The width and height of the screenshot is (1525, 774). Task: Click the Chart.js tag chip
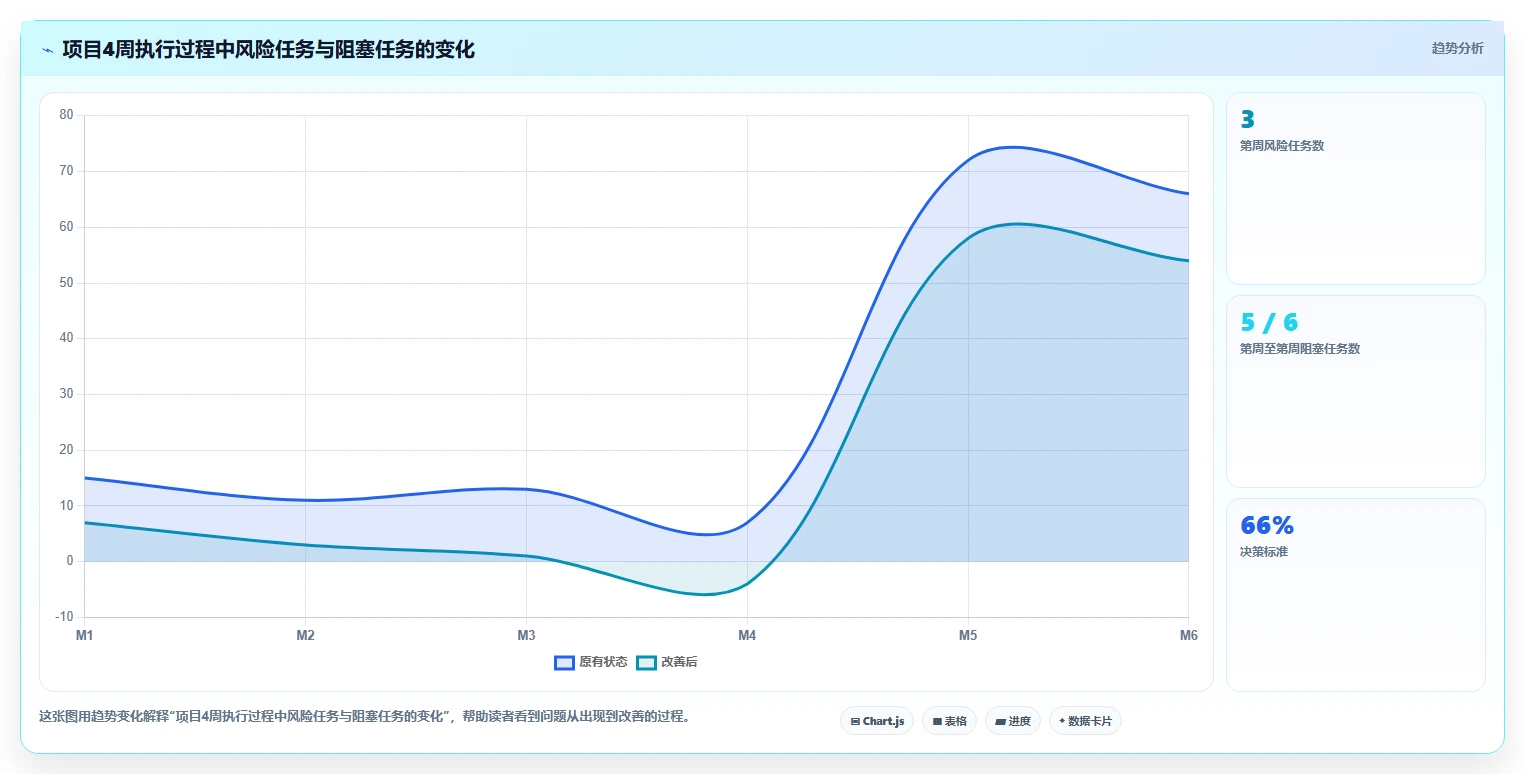coord(877,721)
